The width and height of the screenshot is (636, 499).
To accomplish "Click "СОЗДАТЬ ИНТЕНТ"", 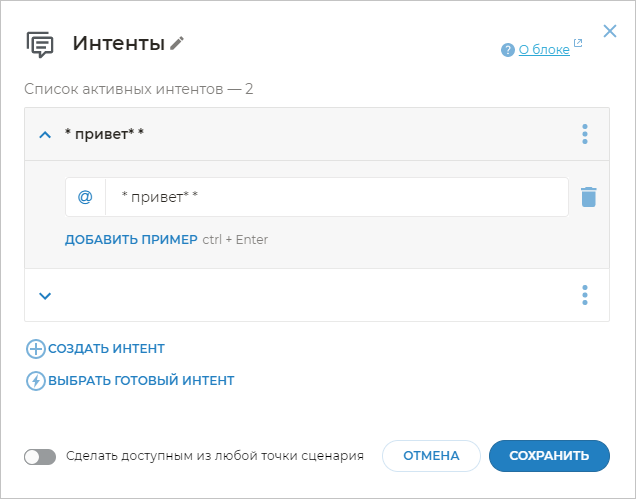I will (105, 349).
